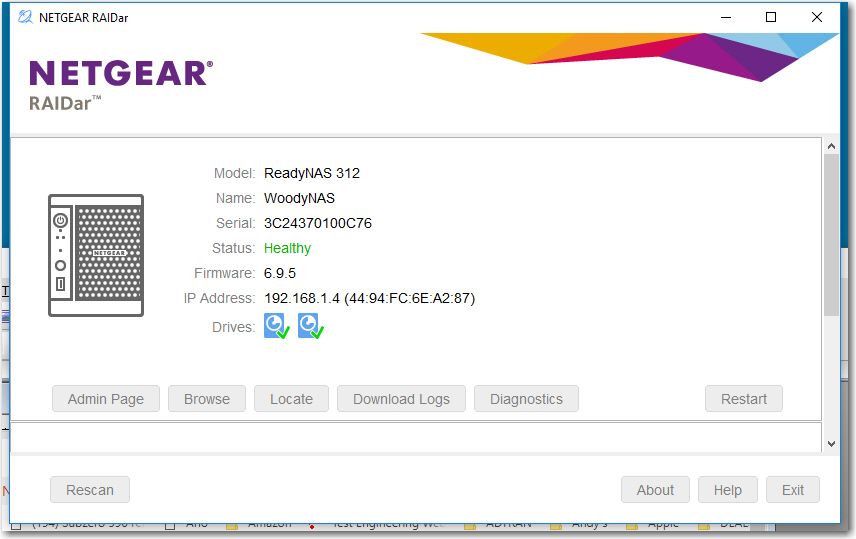This screenshot has width=856, height=539.
Task: Click firmware version 6.9.5
Action: (280, 273)
